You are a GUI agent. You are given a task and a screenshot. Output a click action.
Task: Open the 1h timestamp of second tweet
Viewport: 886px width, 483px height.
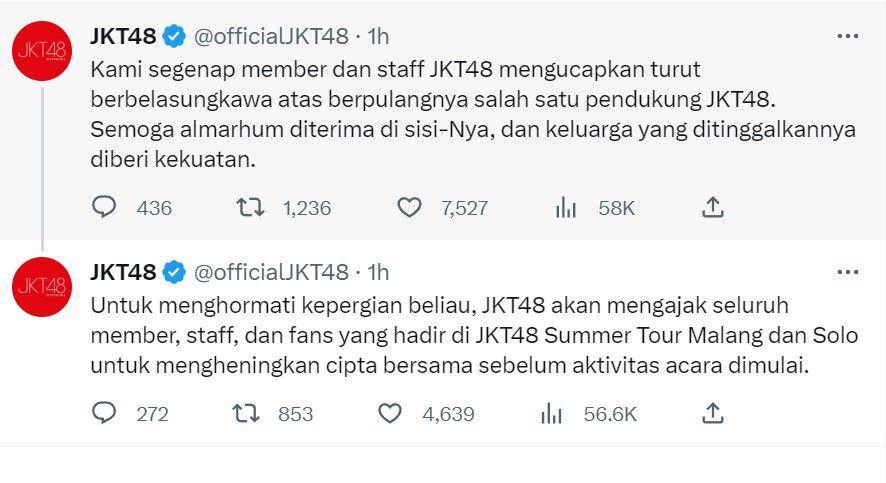(378, 272)
